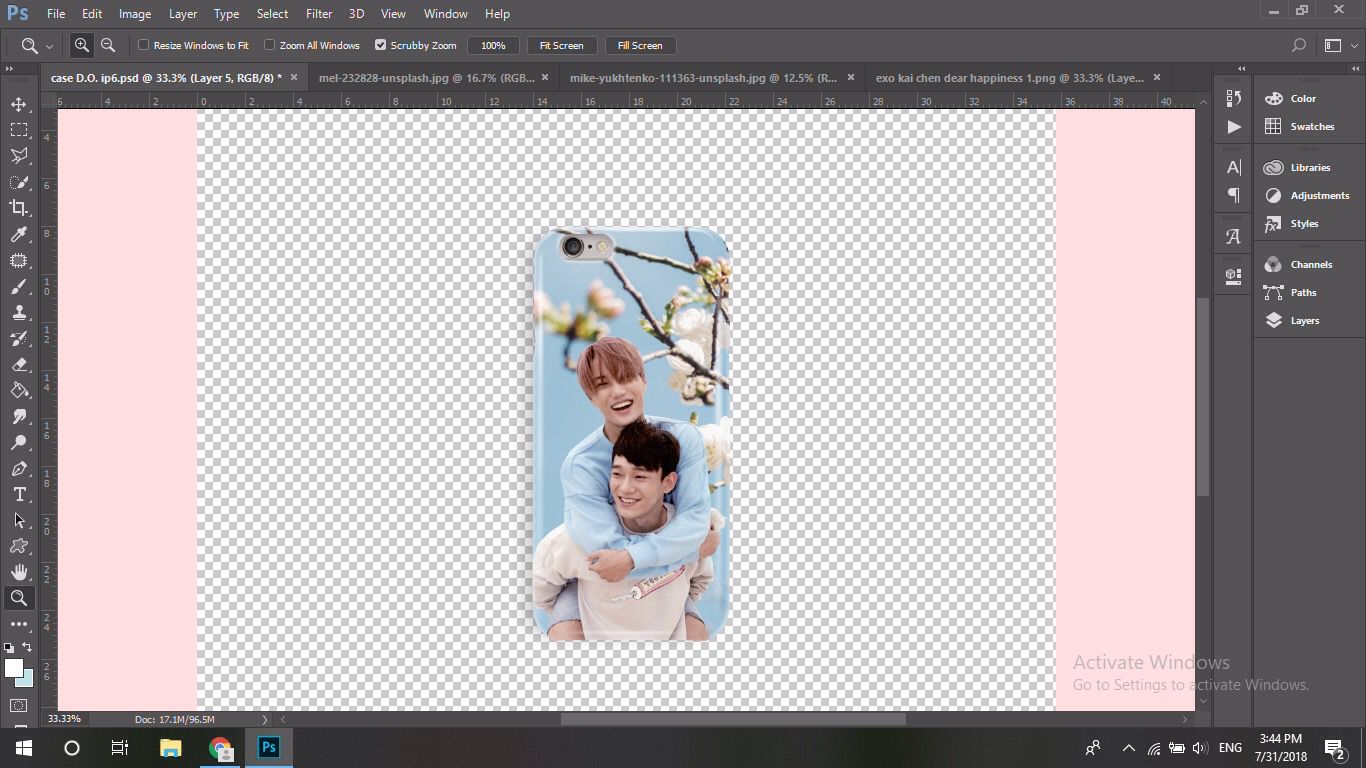Screen dimensions: 1366x768
Task: Select the Path Selection arrow tool
Action: (x=19, y=521)
